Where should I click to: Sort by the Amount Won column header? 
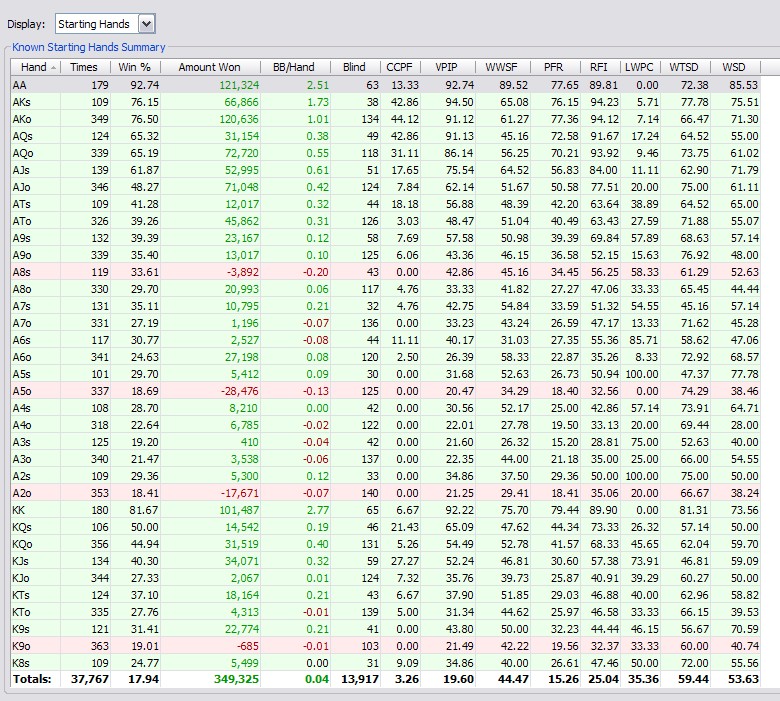(210, 67)
